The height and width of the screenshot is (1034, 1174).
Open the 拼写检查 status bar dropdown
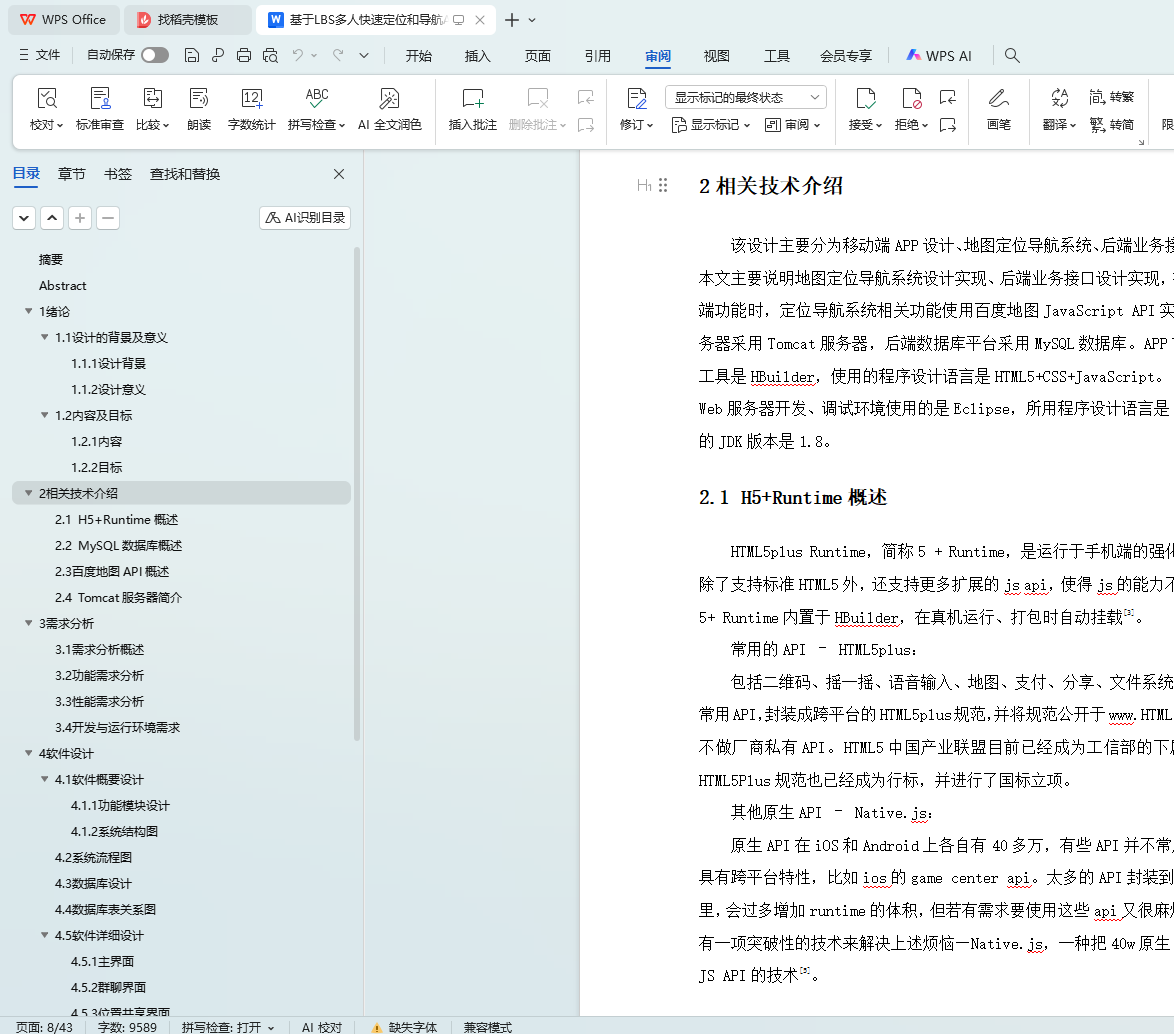click(228, 1027)
